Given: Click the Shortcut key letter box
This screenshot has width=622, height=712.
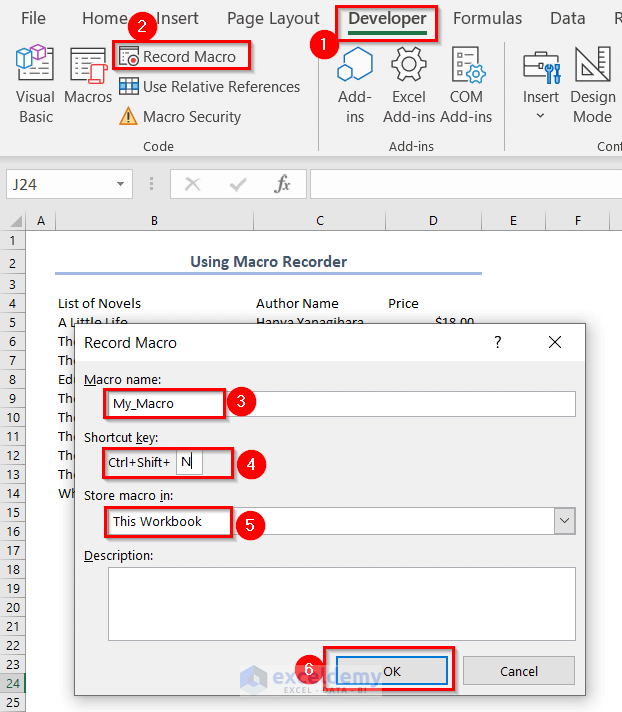Looking at the screenshot, I should [x=189, y=462].
